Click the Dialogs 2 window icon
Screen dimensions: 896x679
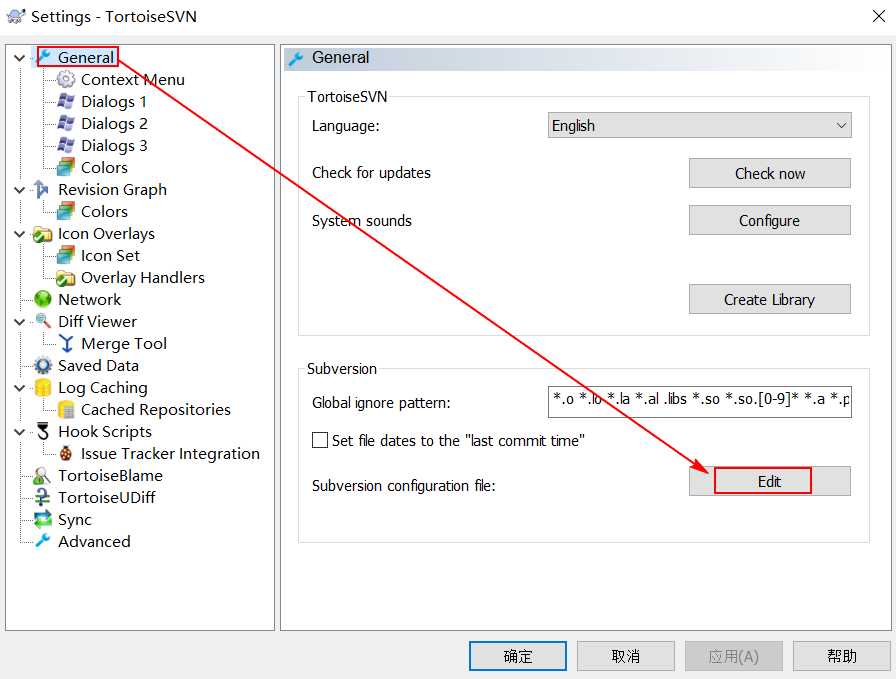66,123
